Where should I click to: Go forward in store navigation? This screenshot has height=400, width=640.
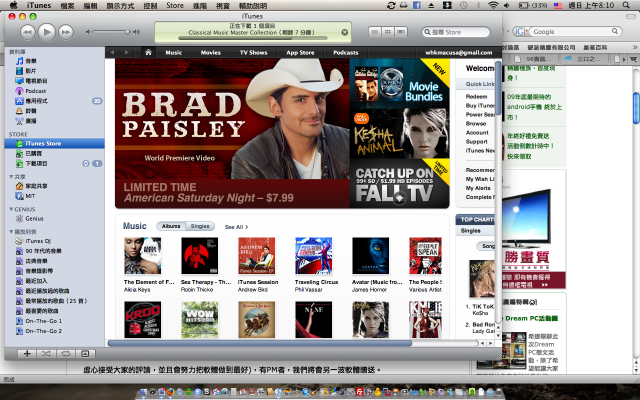pos(127,52)
